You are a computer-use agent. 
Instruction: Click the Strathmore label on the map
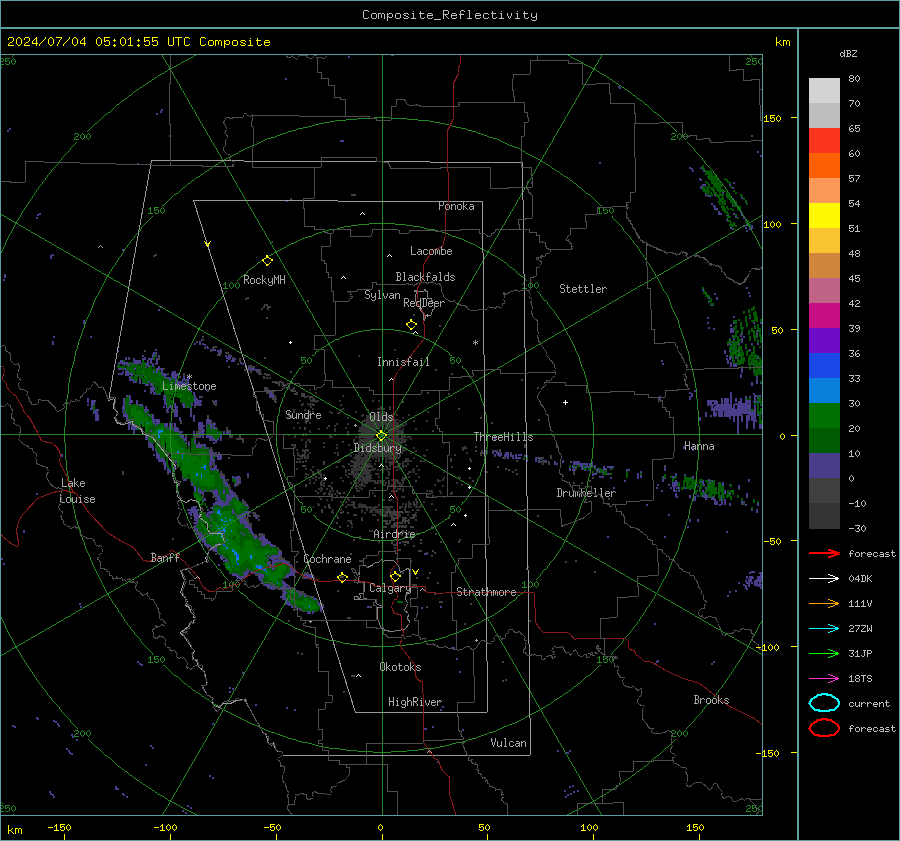click(486, 592)
